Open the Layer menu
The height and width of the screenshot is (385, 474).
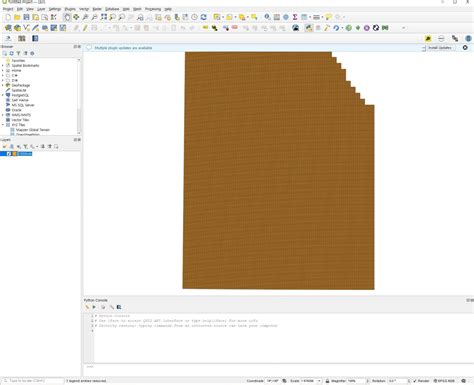tap(41, 9)
